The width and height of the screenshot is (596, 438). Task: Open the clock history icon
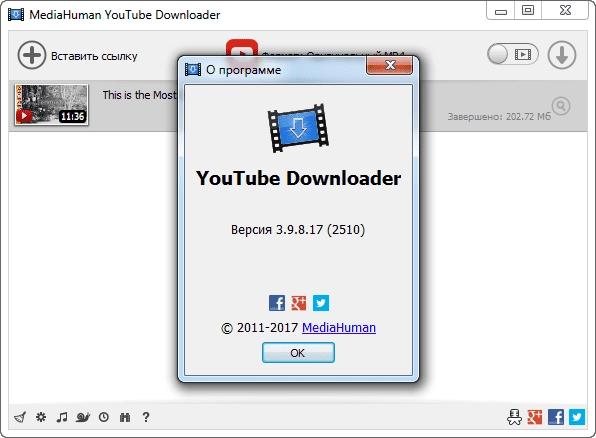104,417
